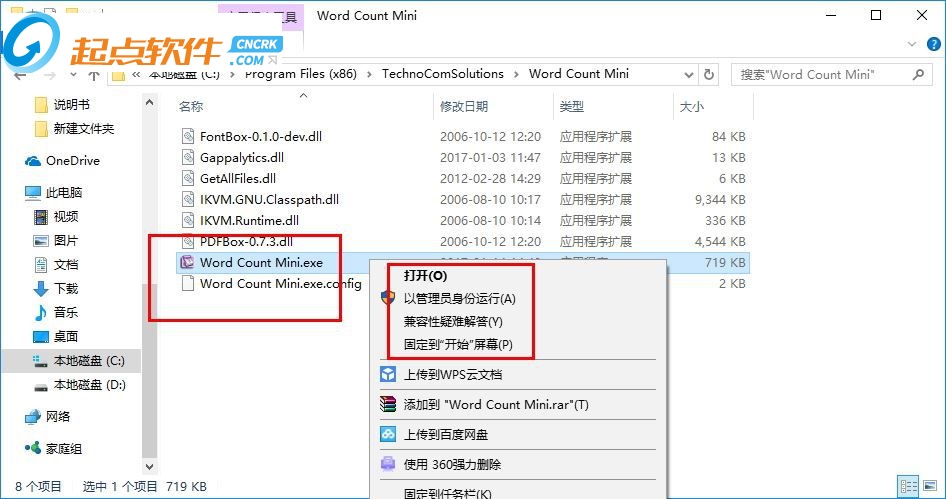The image size is (946, 499).
Task: Click the refresh icon beside address bar
Action: (x=710, y=75)
